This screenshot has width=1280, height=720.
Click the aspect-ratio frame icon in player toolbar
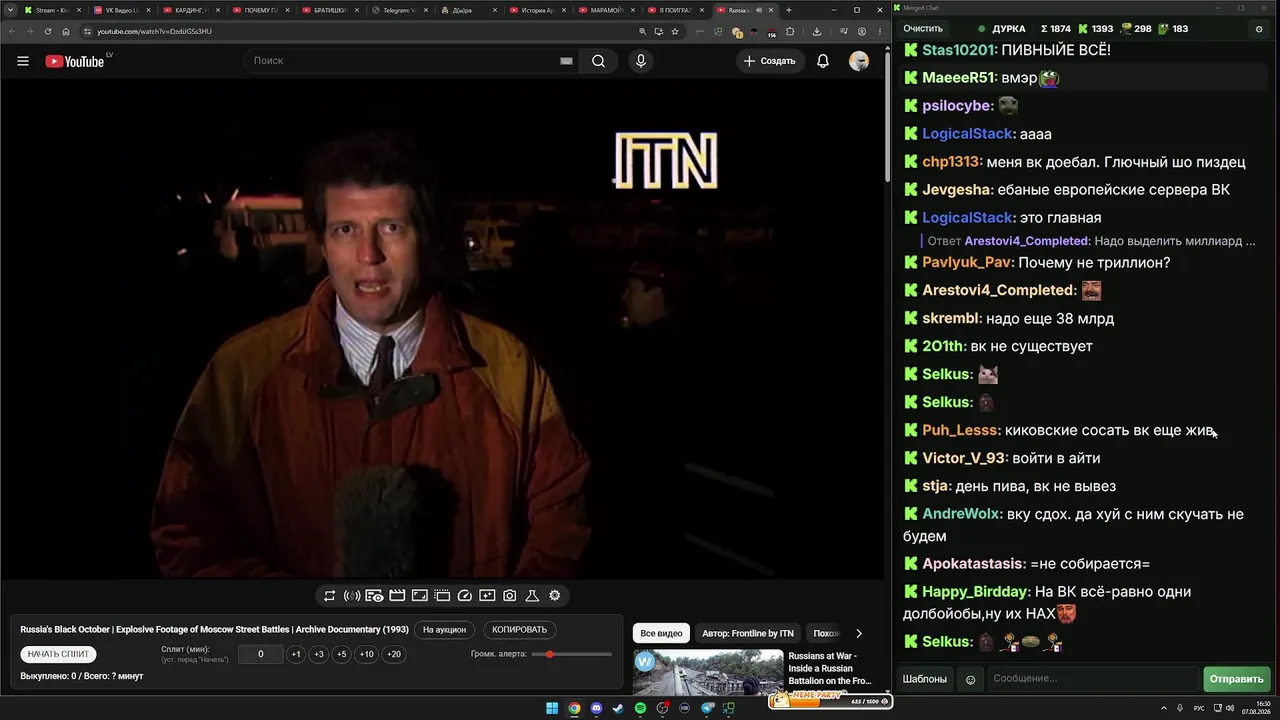point(419,596)
